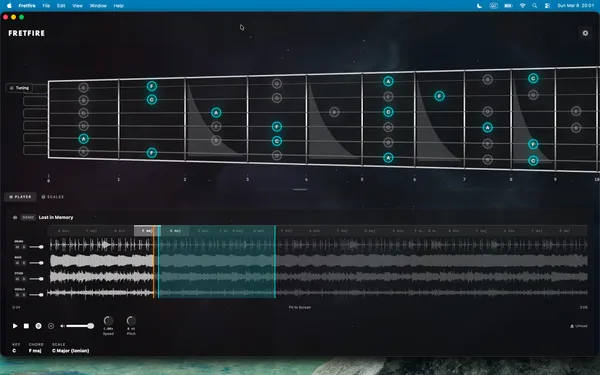The width and height of the screenshot is (600, 375).
Task: Open the Edit menu
Action: tap(61, 6)
